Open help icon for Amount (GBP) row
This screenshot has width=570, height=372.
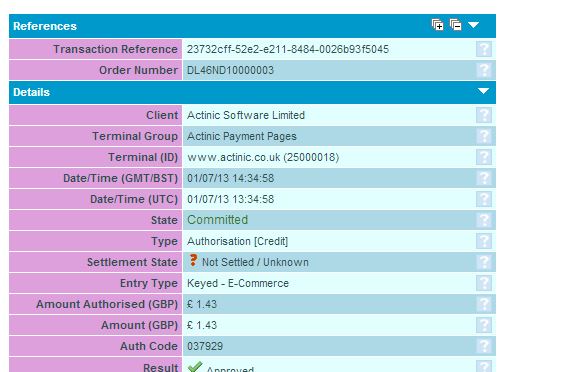[x=484, y=325]
